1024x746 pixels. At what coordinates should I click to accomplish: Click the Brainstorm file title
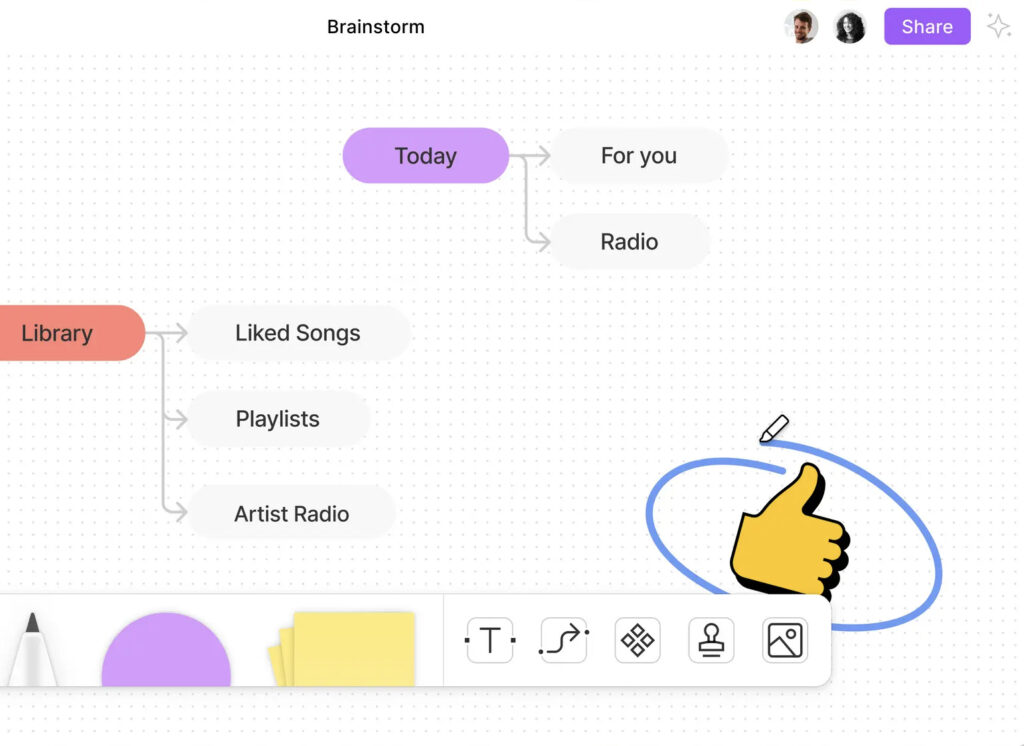[376, 27]
